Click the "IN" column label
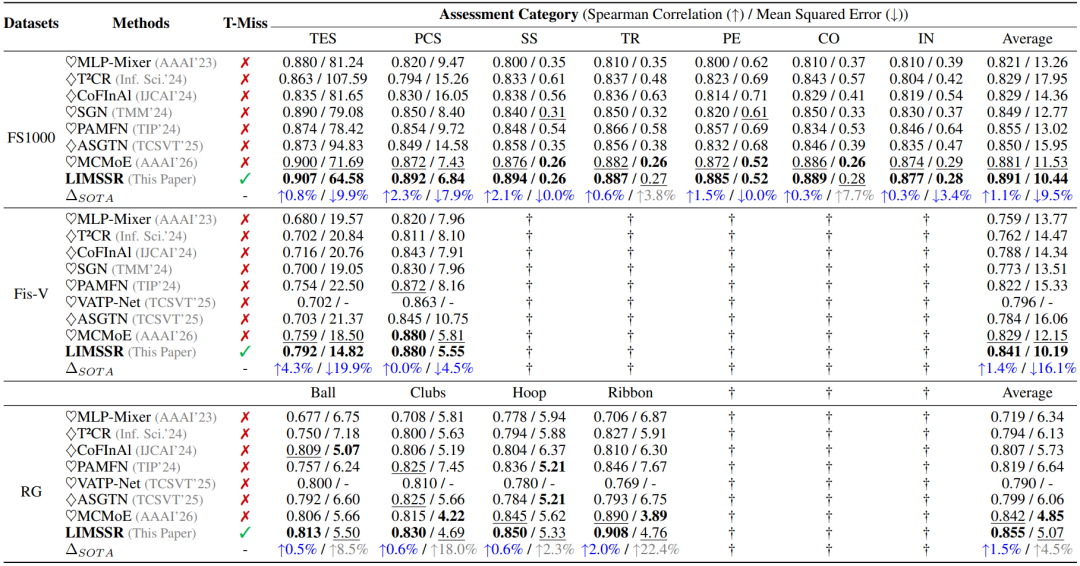 (926, 39)
